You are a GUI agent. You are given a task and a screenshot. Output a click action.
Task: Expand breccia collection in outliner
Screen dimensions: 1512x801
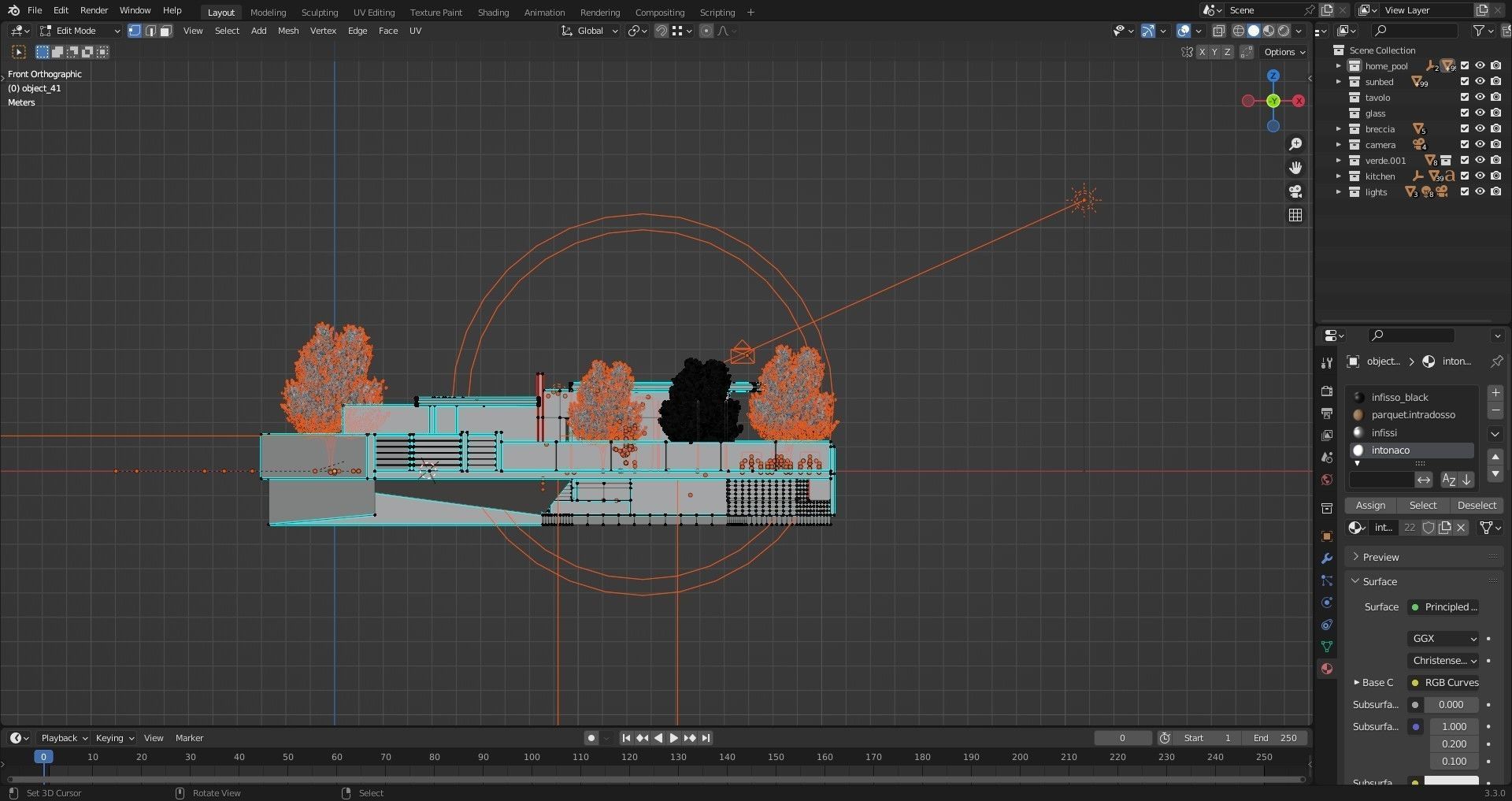coord(1338,129)
